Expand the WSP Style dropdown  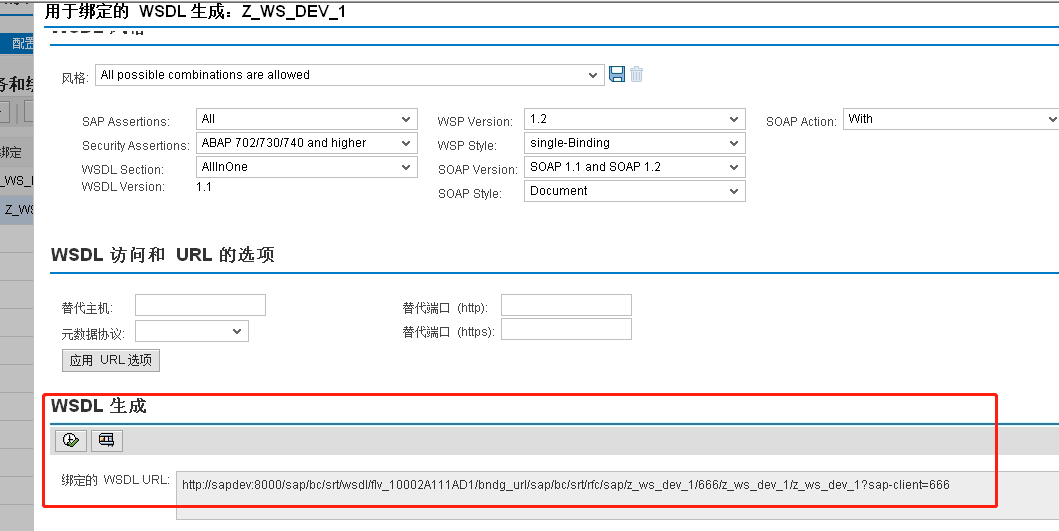point(634,143)
